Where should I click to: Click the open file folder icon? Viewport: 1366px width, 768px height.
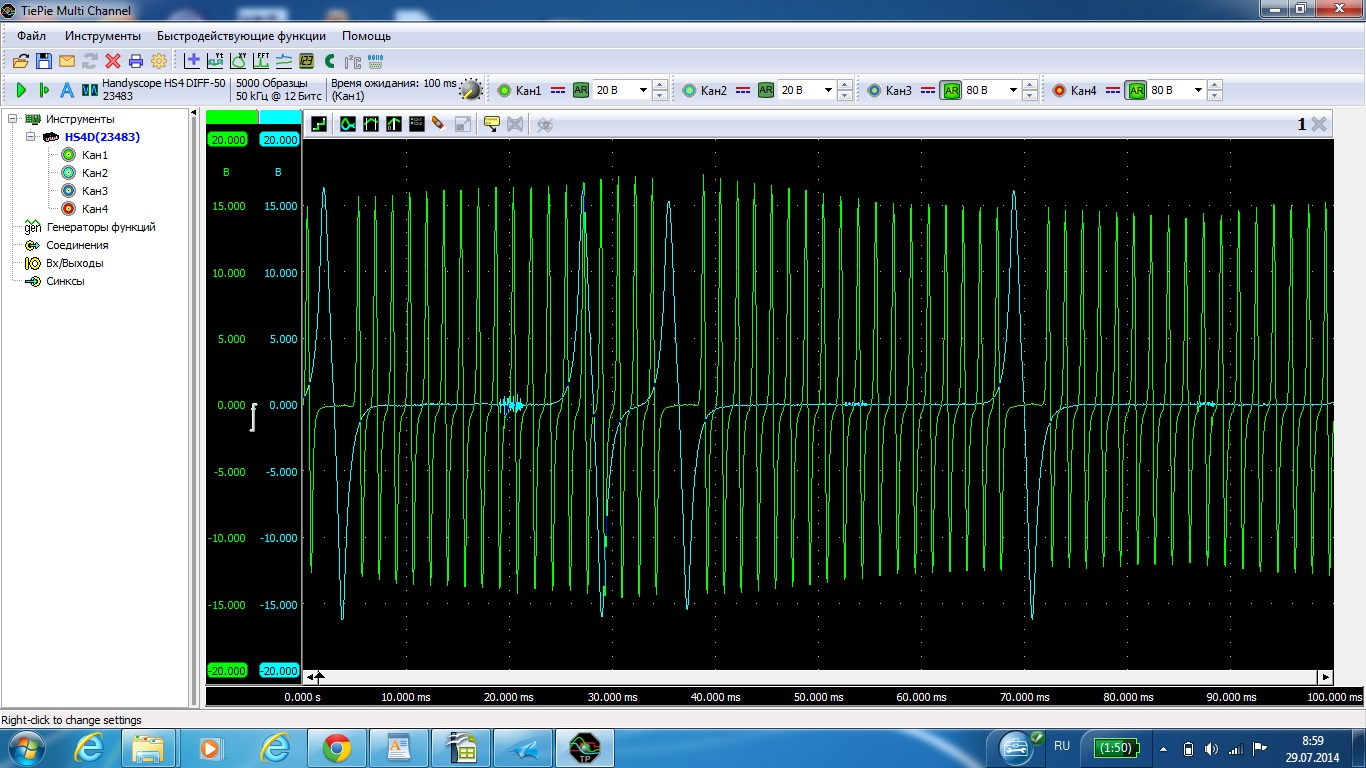click(x=20, y=61)
